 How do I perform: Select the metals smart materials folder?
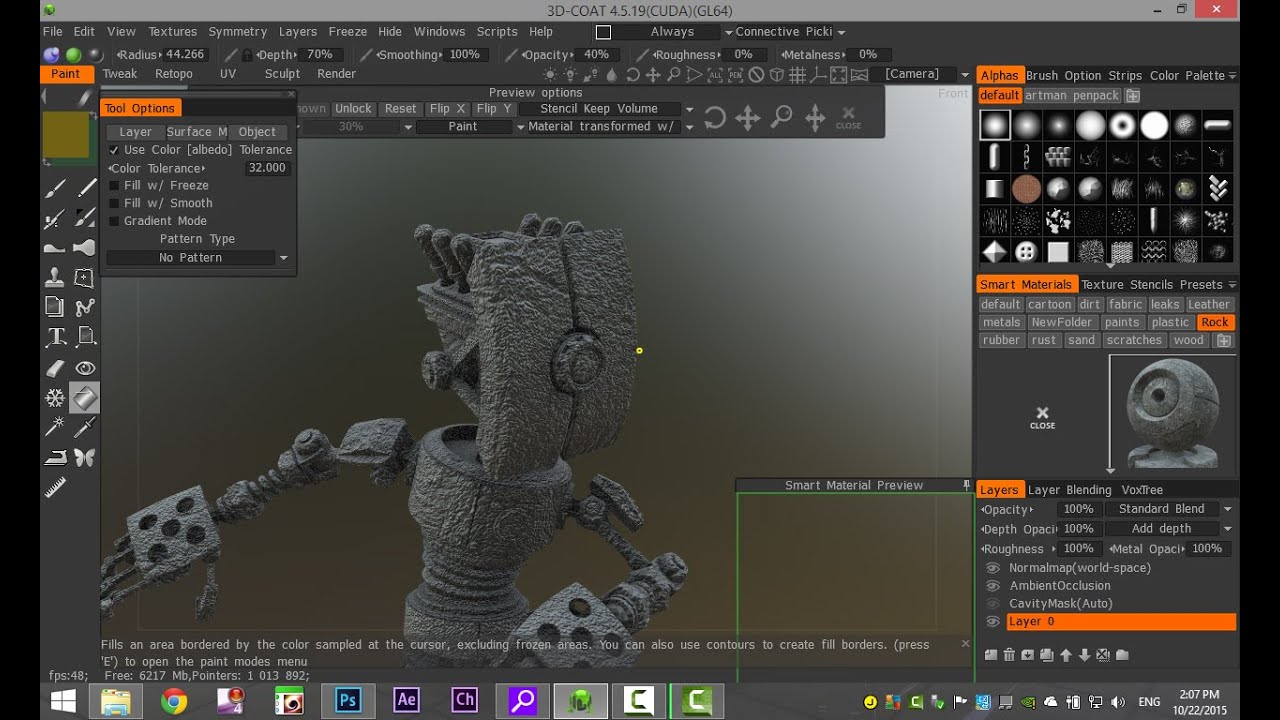pos(1001,323)
